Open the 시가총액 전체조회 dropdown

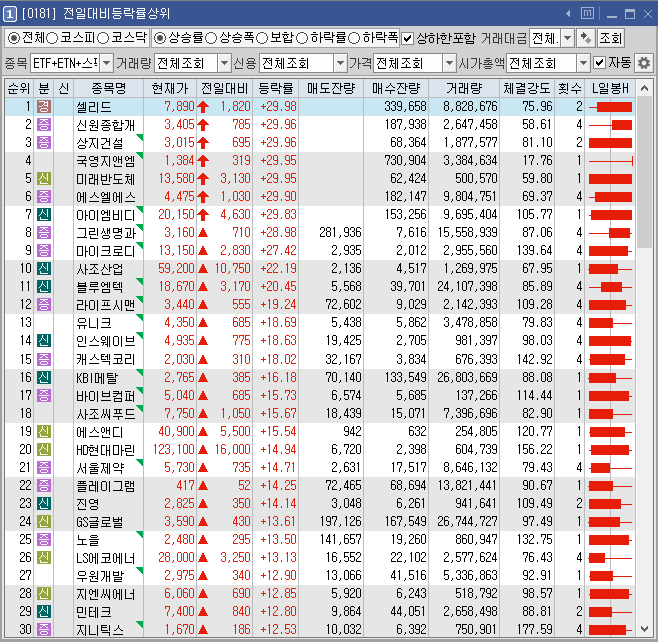click(583, 63)
